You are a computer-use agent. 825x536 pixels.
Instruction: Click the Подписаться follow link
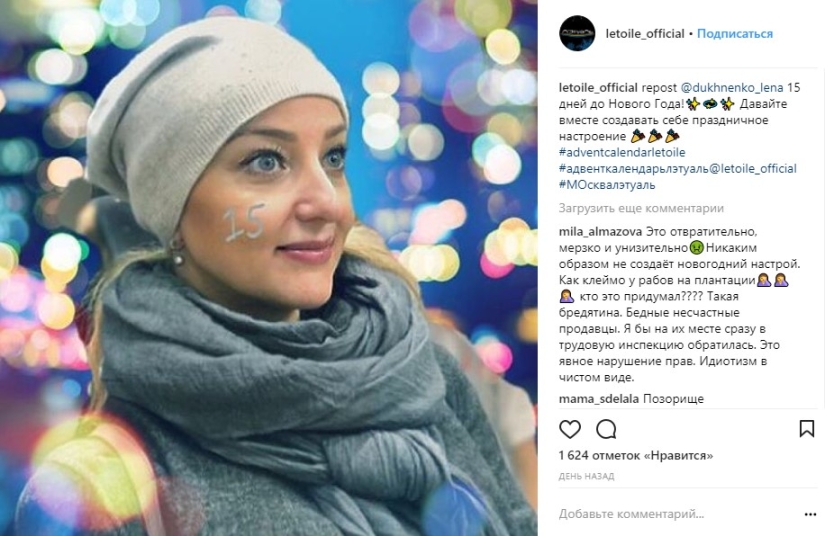click(x=735, y=34)
